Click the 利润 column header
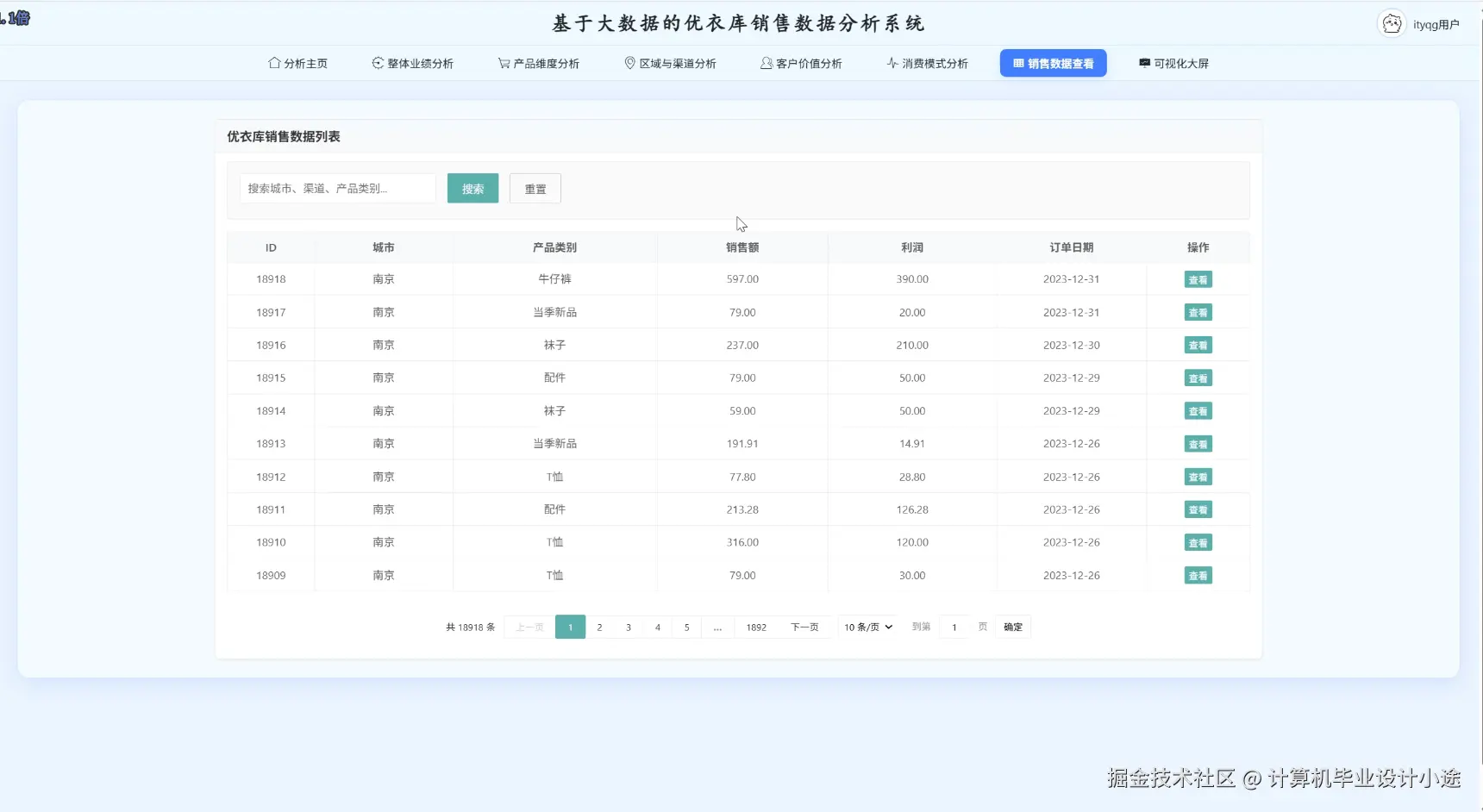The image size is (1483, 812). [912, 247]
